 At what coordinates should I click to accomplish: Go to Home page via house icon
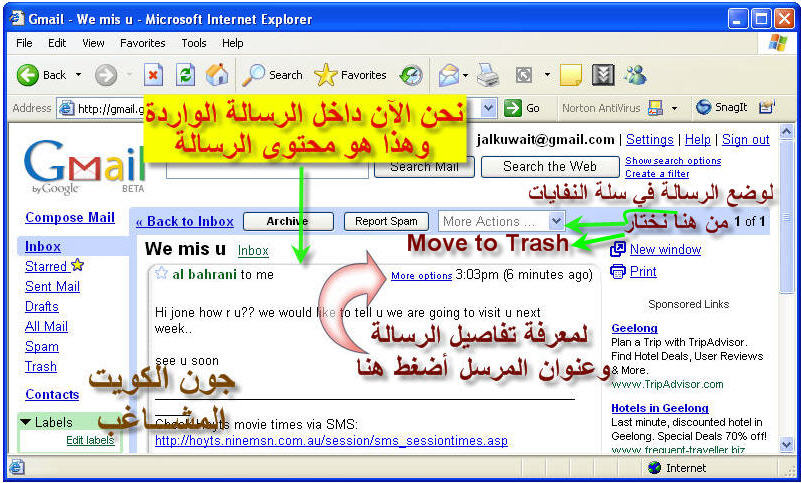pyautogui.click(x=217, y=75)
